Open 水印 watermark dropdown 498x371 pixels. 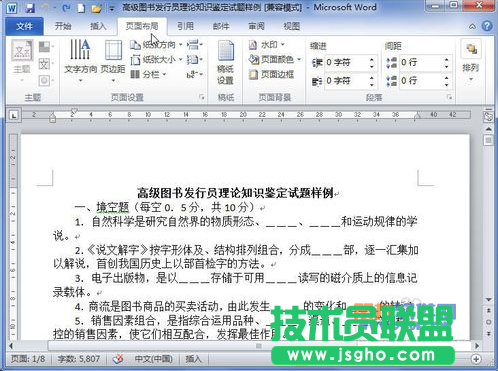[267, 44]
